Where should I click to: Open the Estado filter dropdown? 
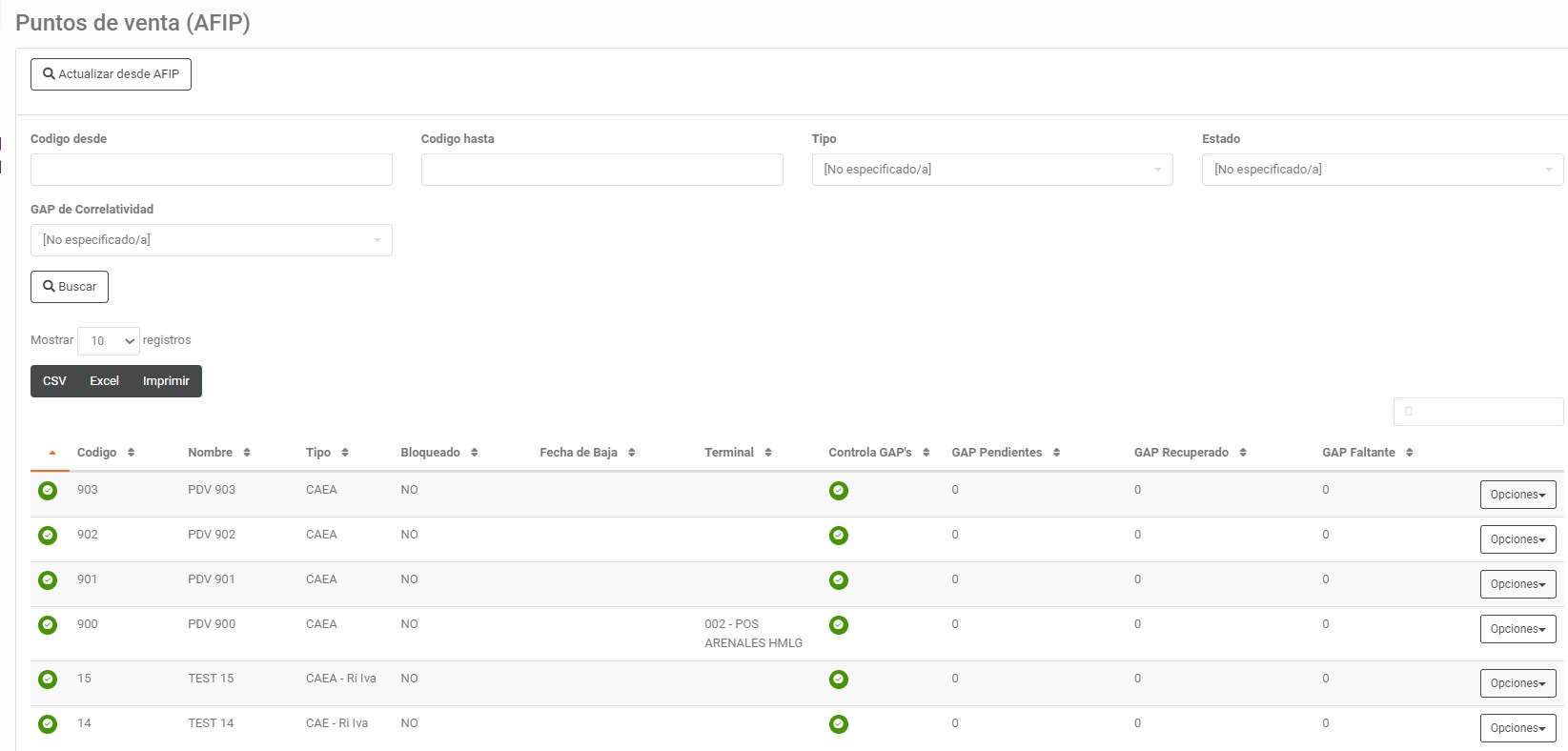1382,170
